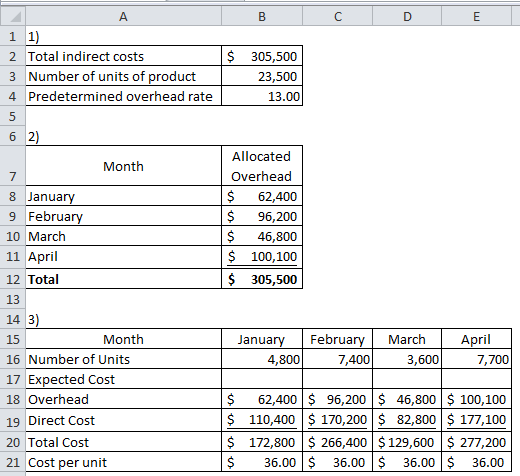
Task: Select column E header
Action: pos(476,16)
